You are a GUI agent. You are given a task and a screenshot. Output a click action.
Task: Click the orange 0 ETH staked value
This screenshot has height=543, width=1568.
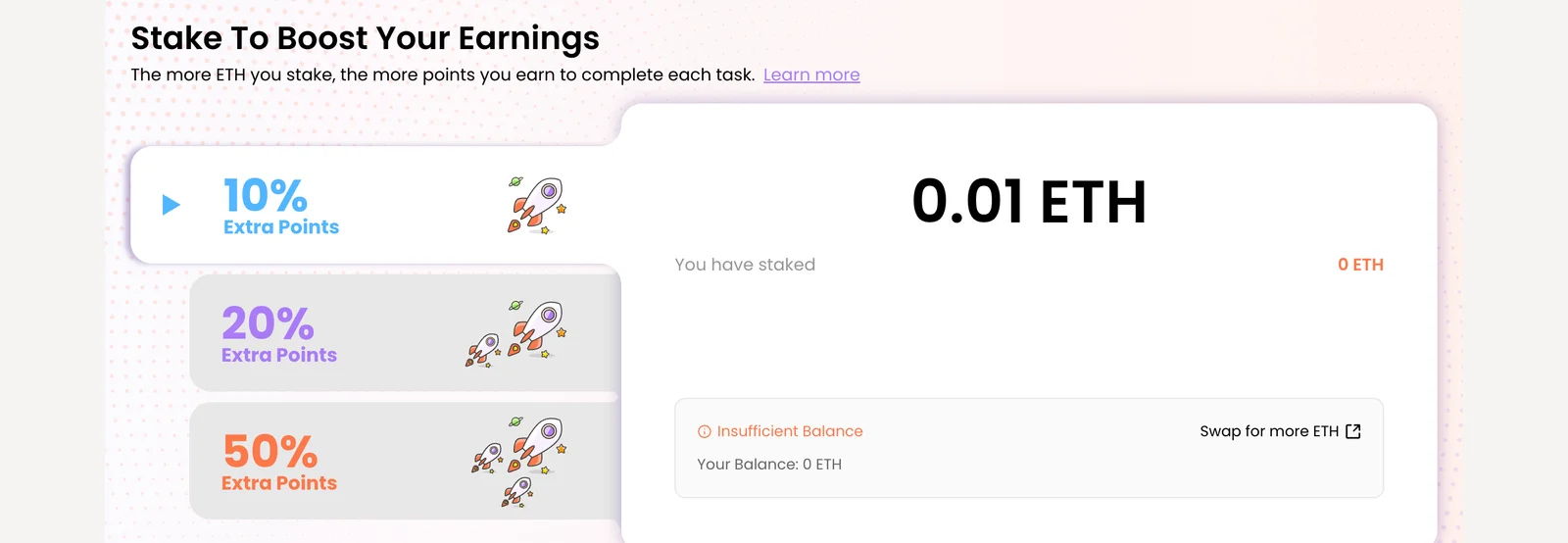[1360, 265]
